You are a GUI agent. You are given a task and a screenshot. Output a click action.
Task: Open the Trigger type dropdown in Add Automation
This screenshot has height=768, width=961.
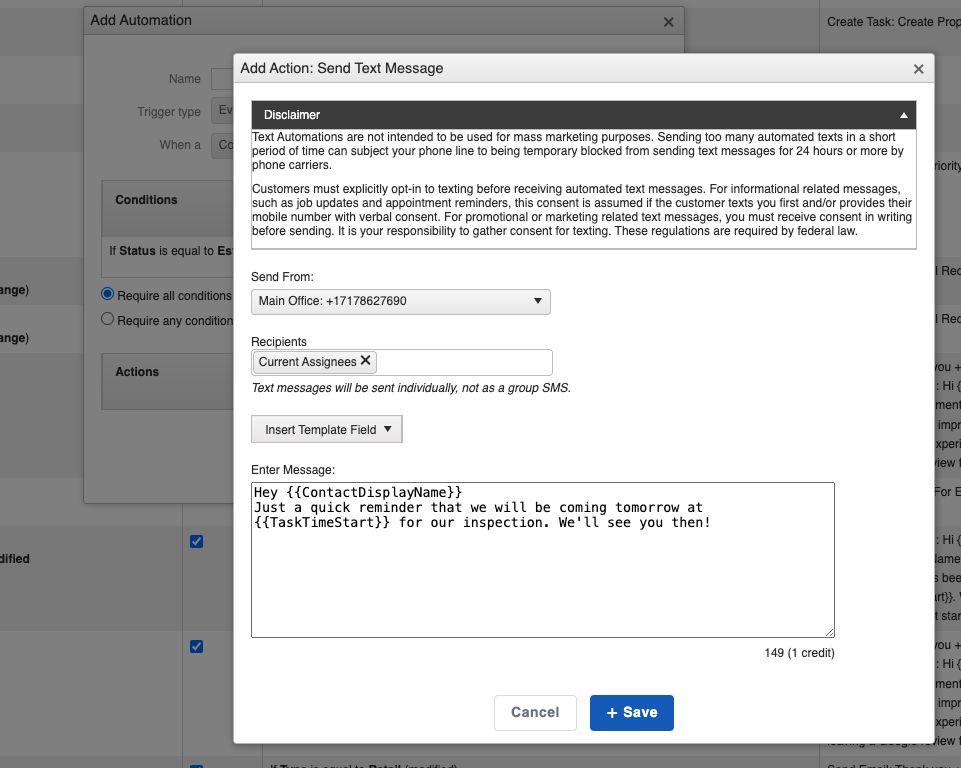222,111
